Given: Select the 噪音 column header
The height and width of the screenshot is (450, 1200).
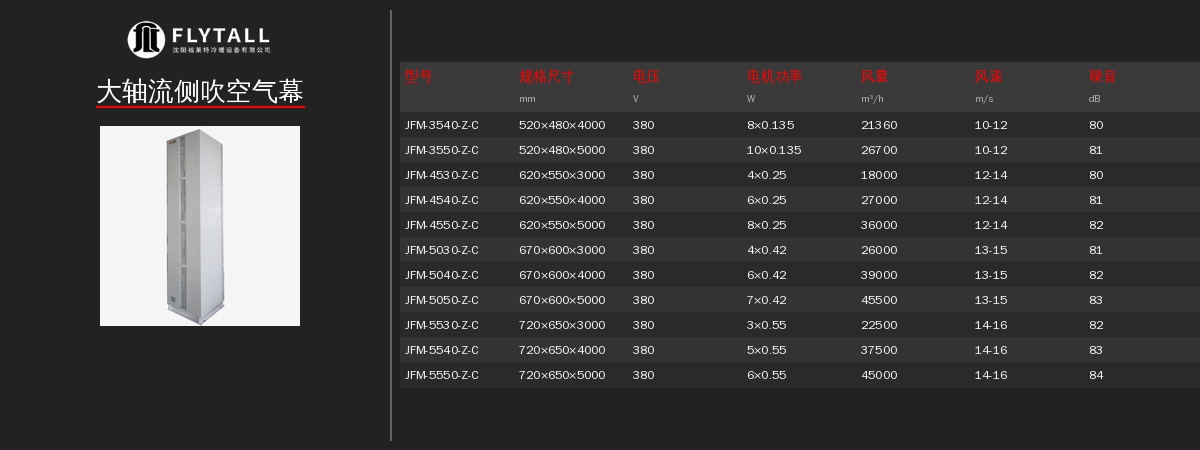Looking at the screenshot, I should [x=1103, y=76].
